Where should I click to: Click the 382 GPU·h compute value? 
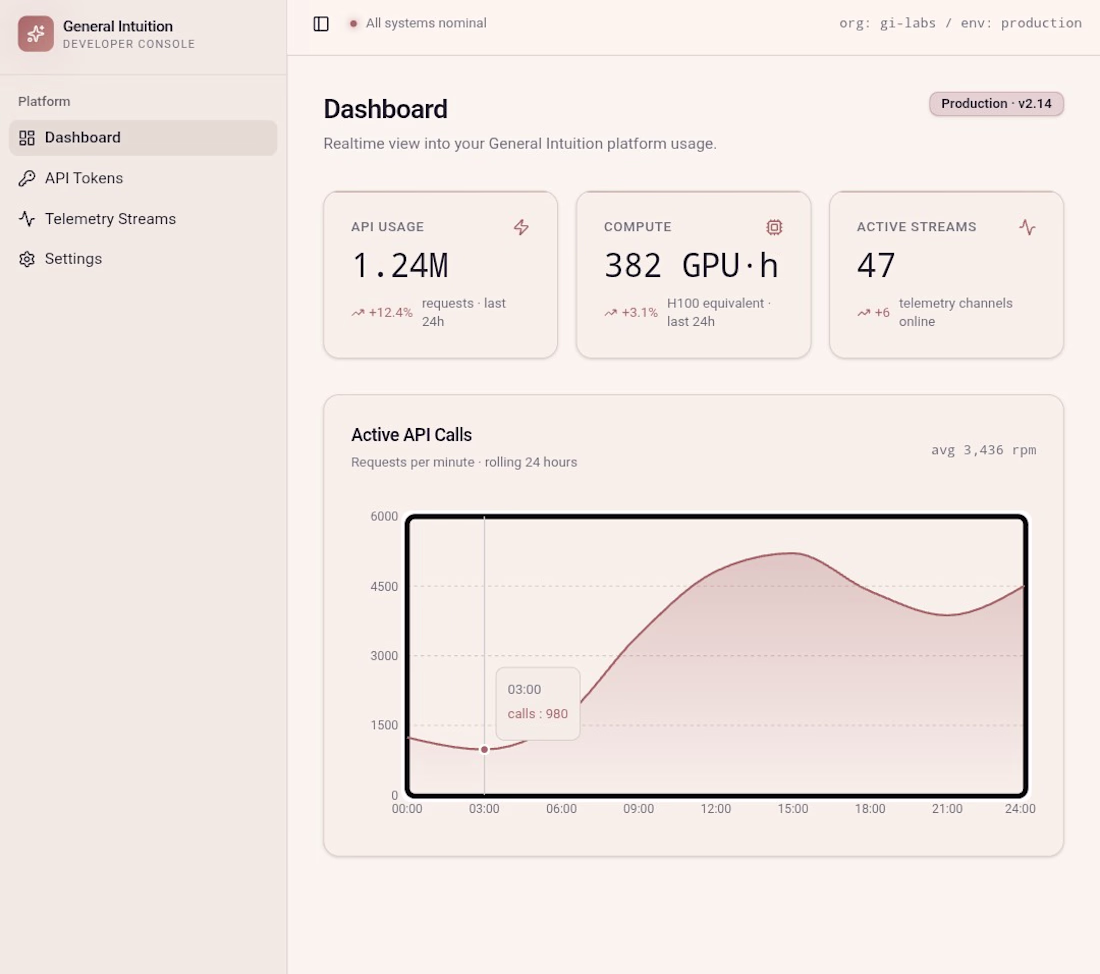[x=691, y=265]
